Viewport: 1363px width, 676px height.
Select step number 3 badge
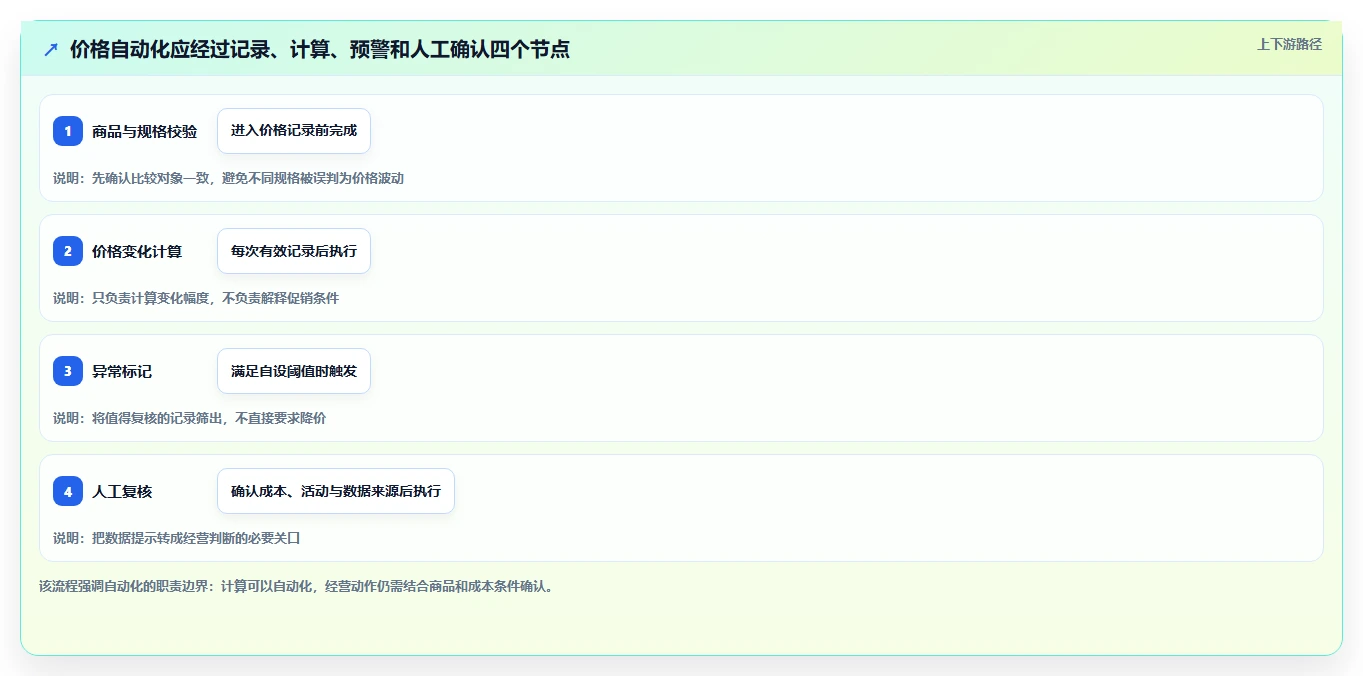click(x=68, y=371)
